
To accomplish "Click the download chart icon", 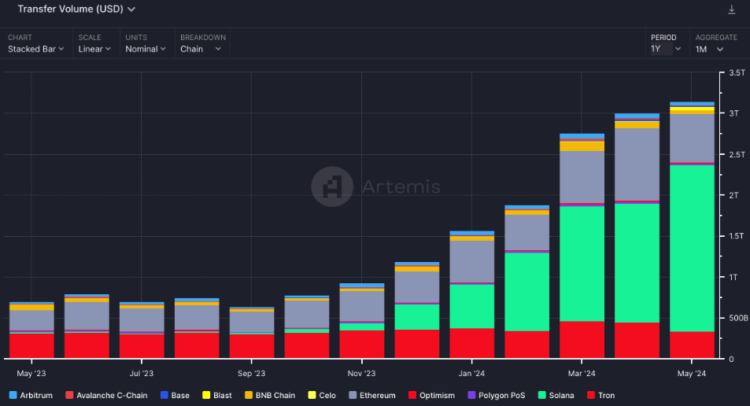I will coord(731,10).
